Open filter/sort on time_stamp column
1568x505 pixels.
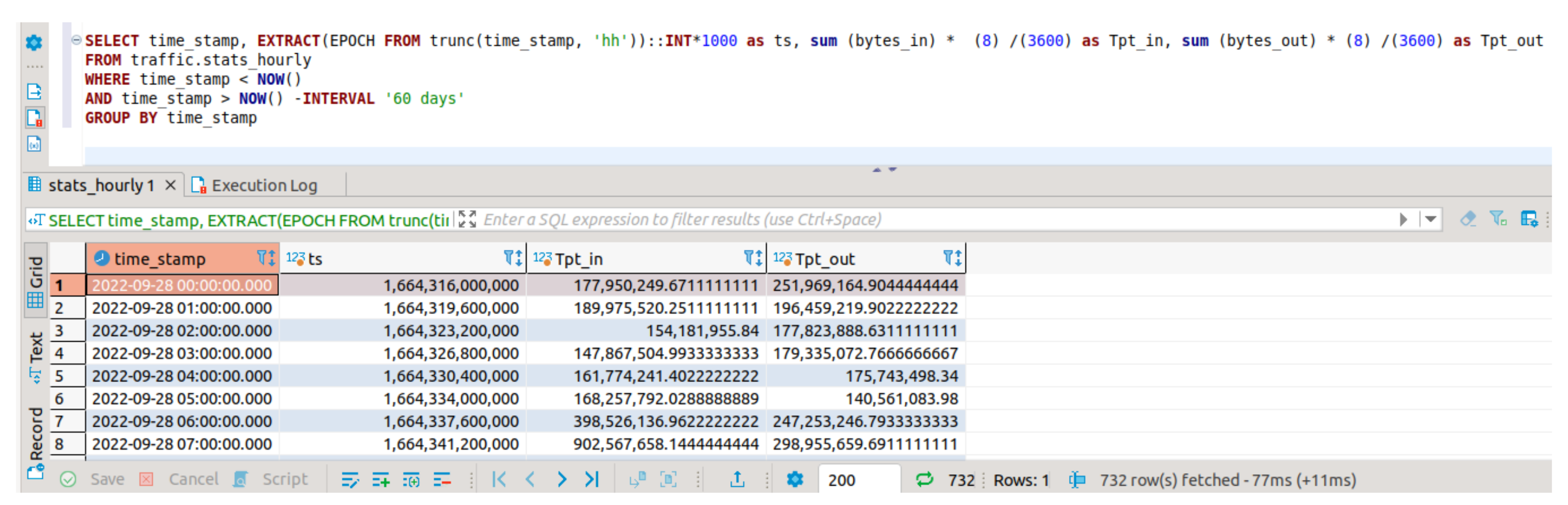point(266,258)
